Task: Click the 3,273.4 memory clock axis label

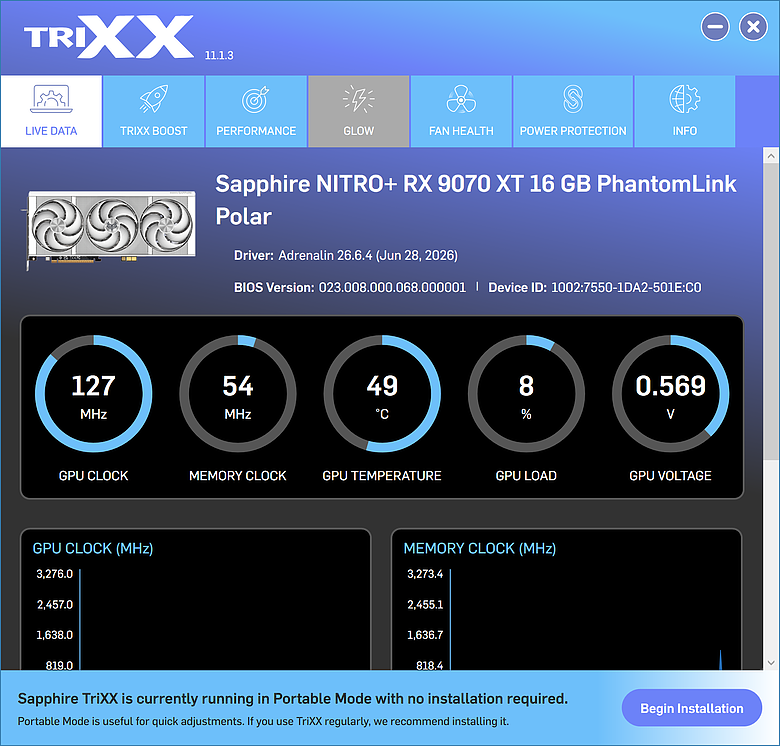Action: tap(425, 574)
